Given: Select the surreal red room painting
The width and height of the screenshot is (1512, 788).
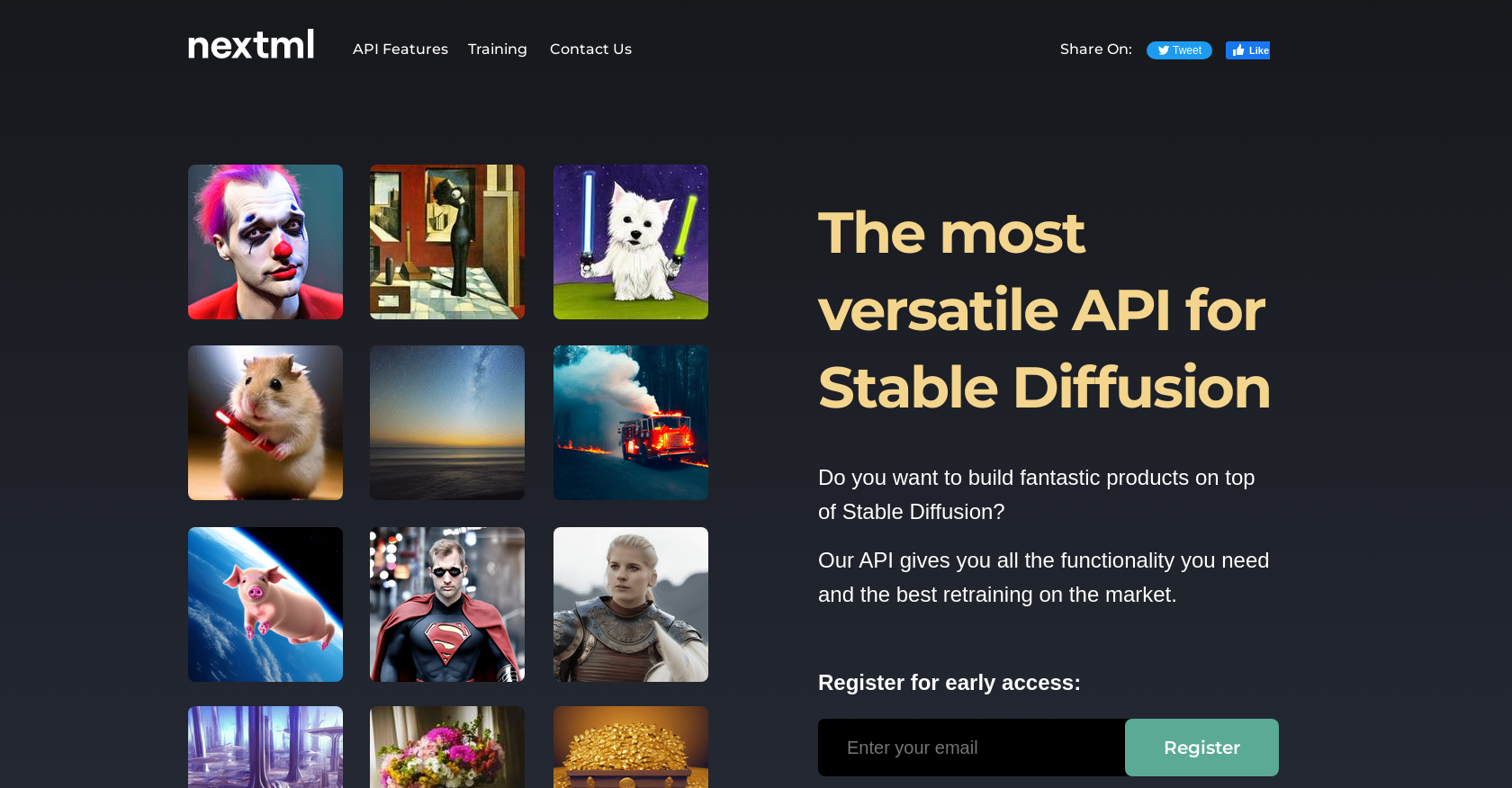Looking at the screenshot, I should coord(447,242).
